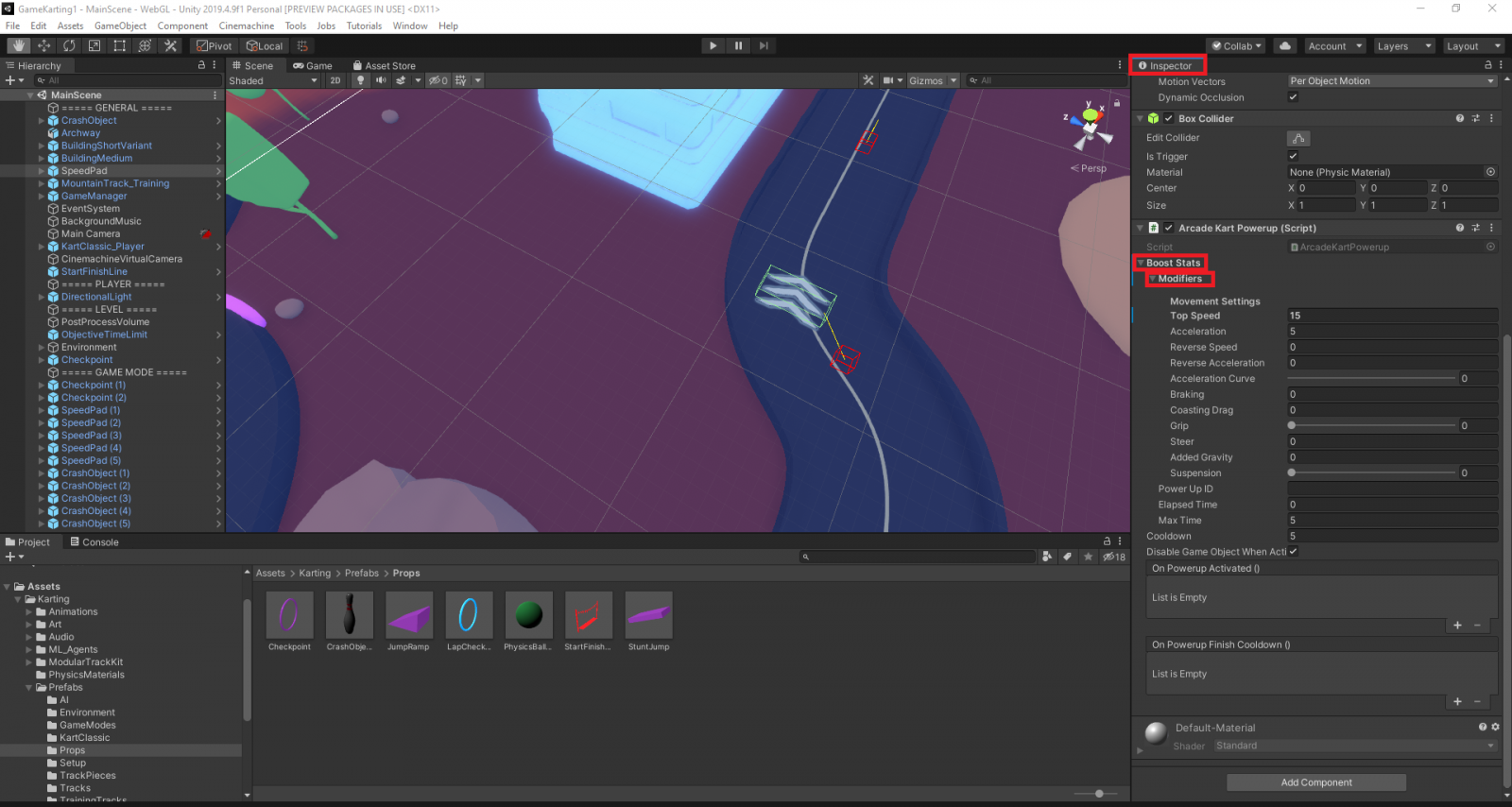This screenshot has width=1512, height=807.
Task: Collapse the Boost Stats section
Action: coord(1141,263)
